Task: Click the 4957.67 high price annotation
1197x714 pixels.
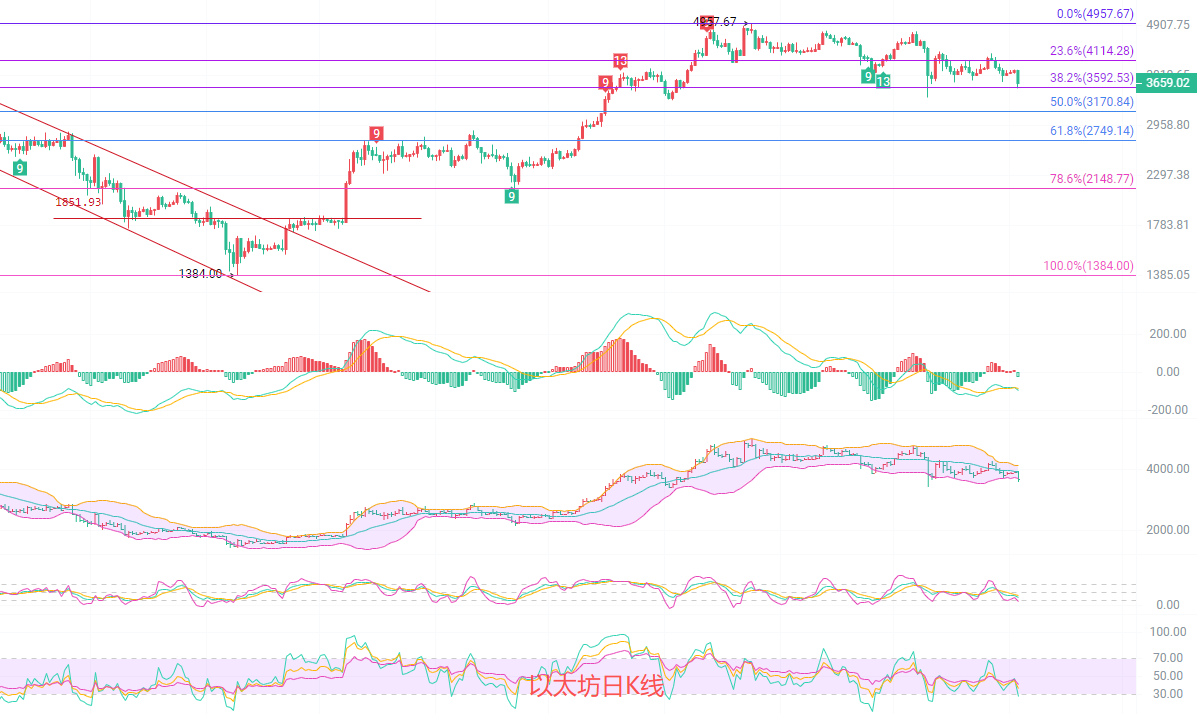Action: pos(715,22)
